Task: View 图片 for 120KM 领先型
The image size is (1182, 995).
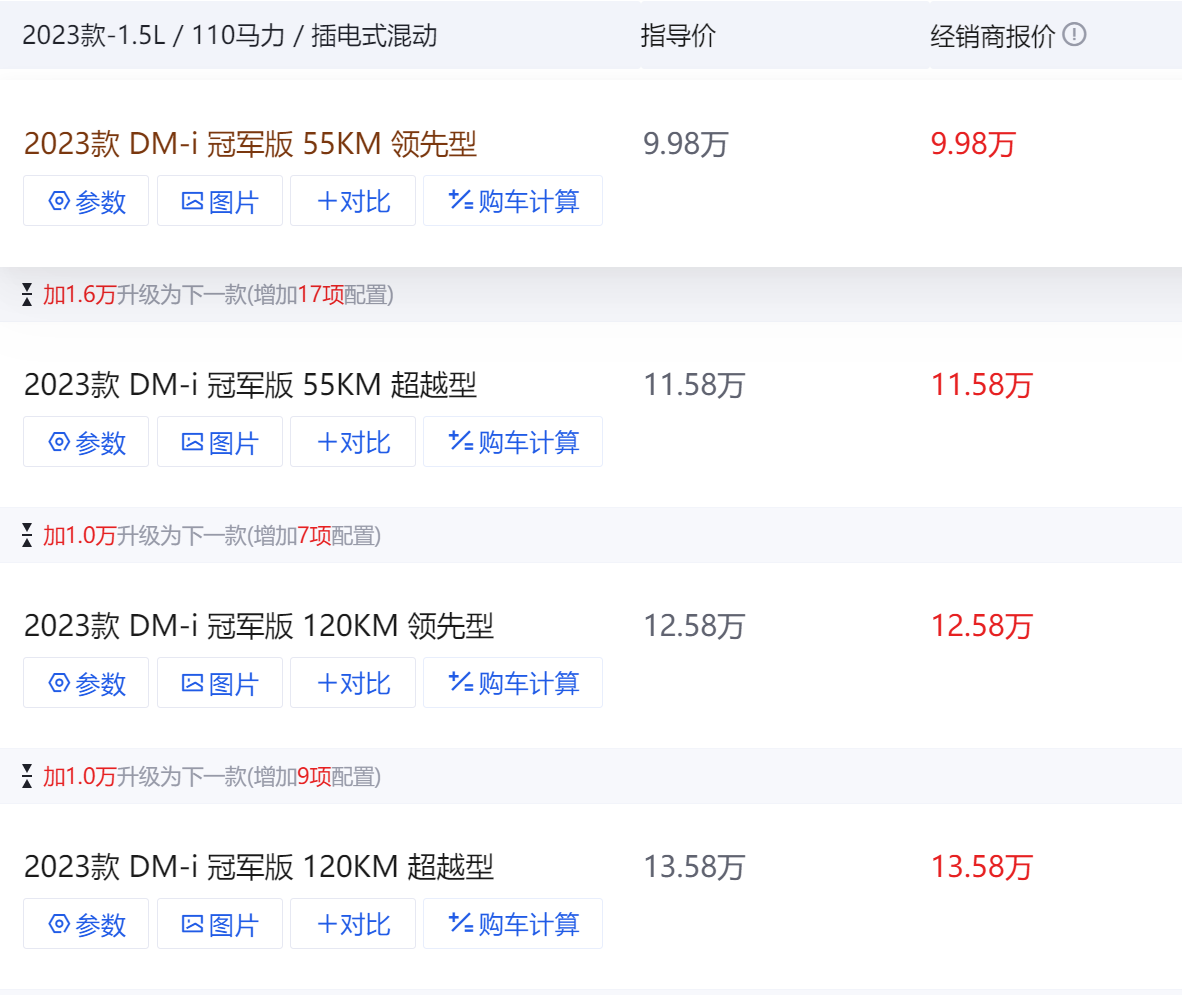Action: pos(220,683)
